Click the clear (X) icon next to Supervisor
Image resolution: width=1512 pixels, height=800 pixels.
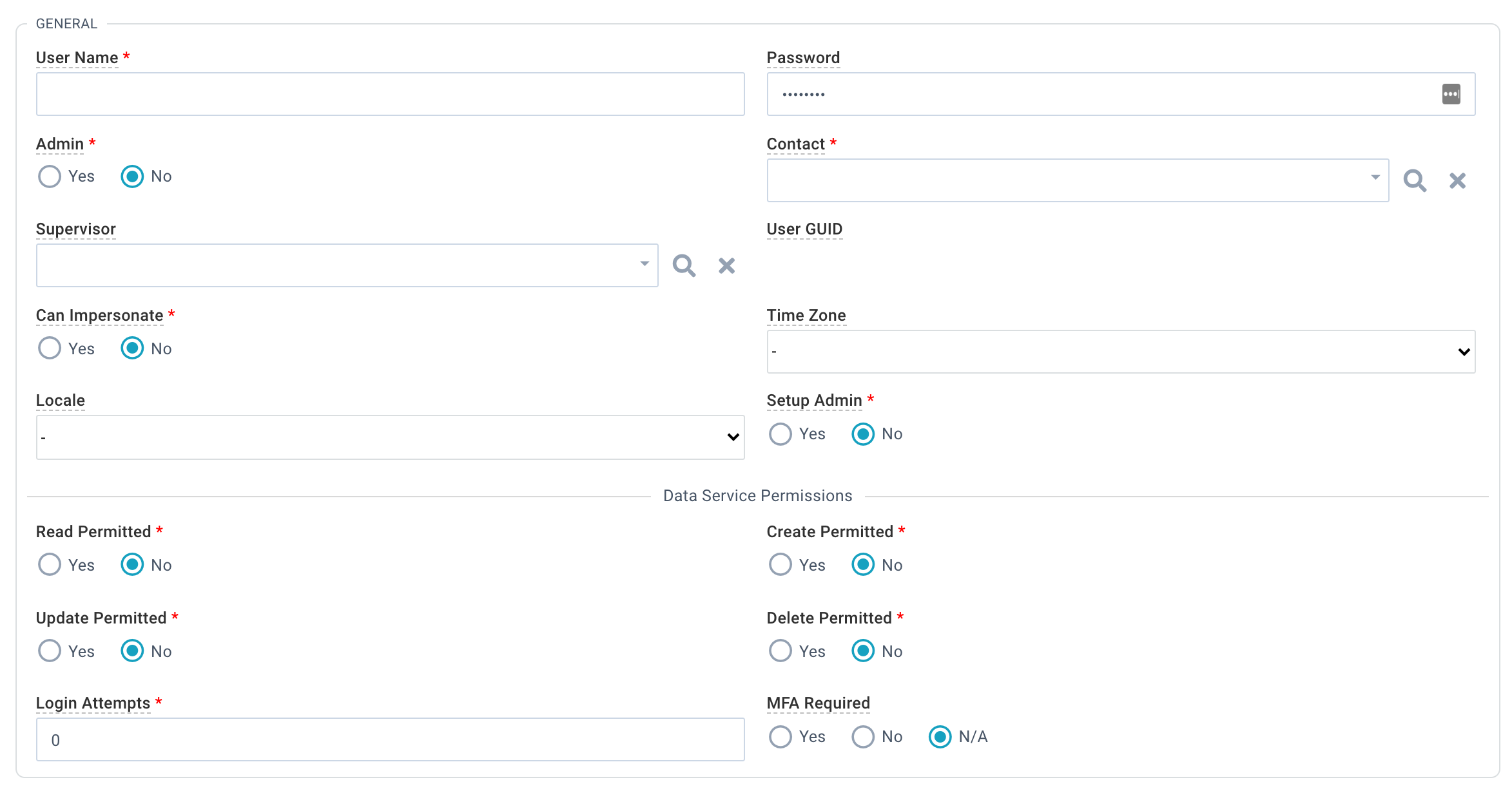(727, 265)
